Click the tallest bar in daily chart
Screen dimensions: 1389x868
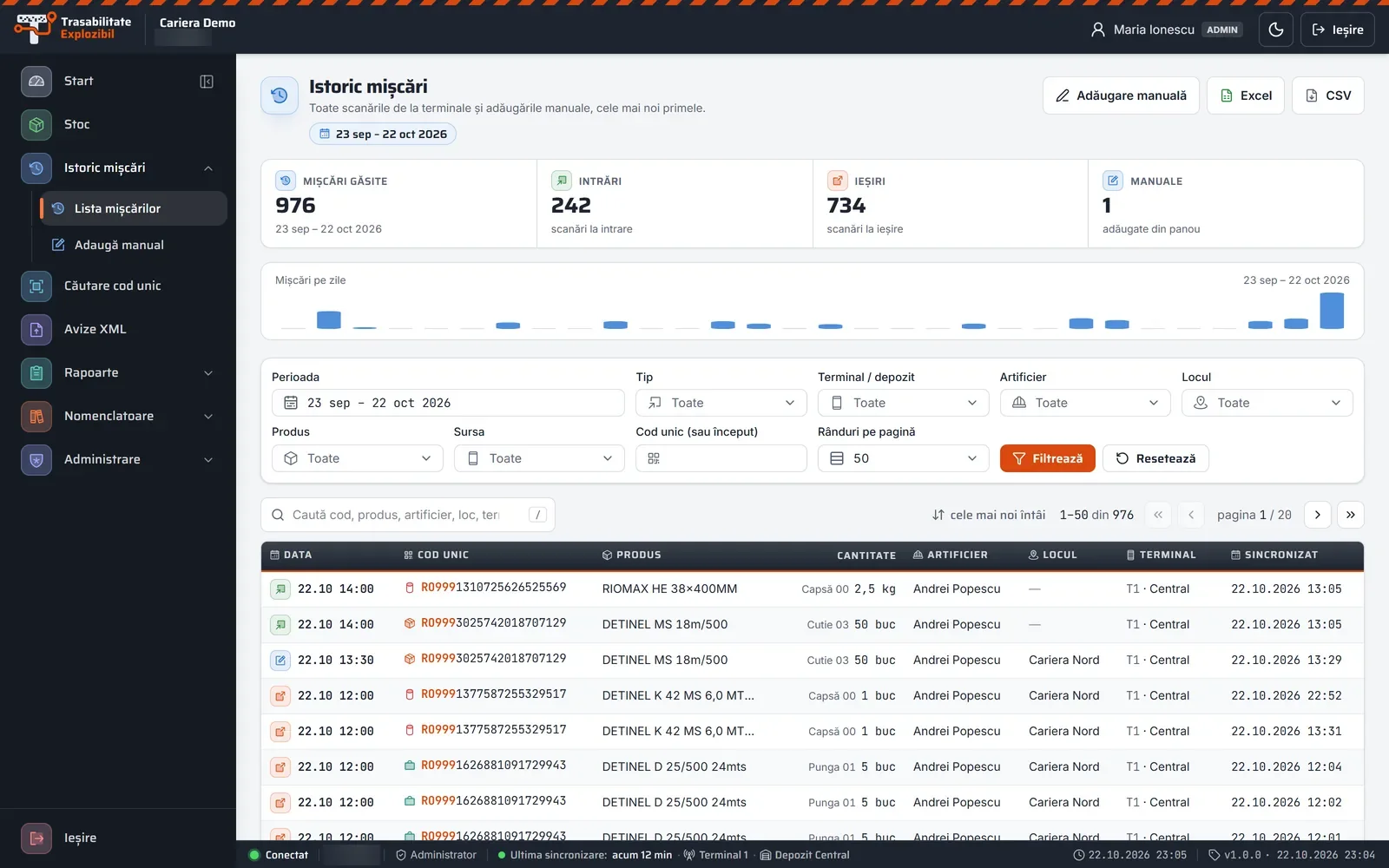(1332, 311)
